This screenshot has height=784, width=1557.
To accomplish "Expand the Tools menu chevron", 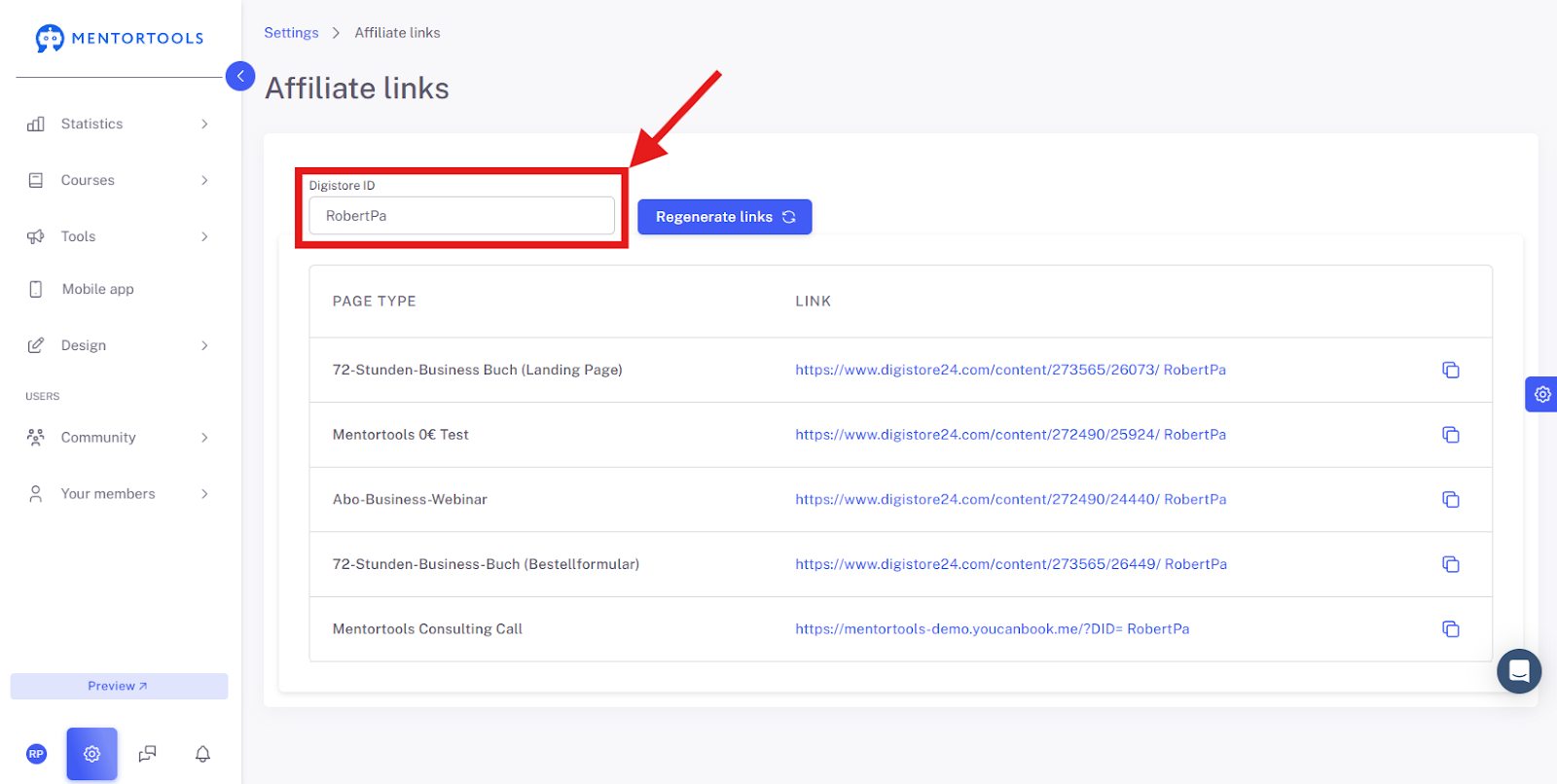I will click(204, 236).
